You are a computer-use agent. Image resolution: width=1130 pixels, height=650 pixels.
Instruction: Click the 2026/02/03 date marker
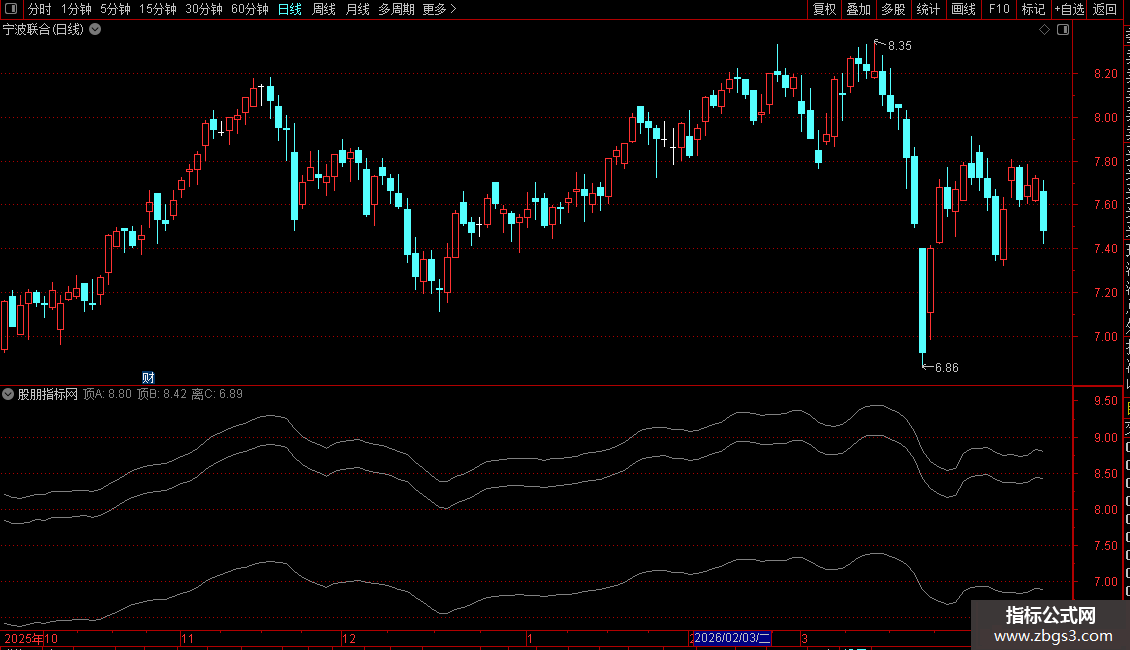pos(732,638)
